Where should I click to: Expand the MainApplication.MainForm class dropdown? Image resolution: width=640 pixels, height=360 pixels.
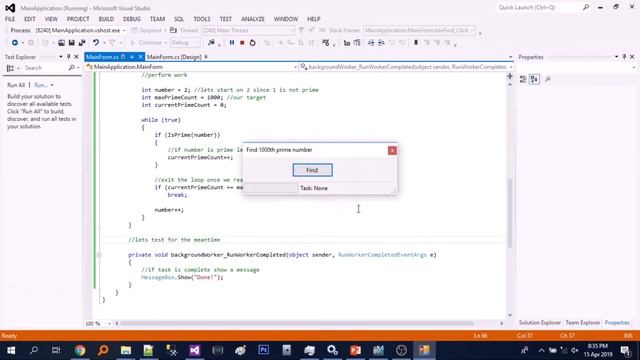296,67
